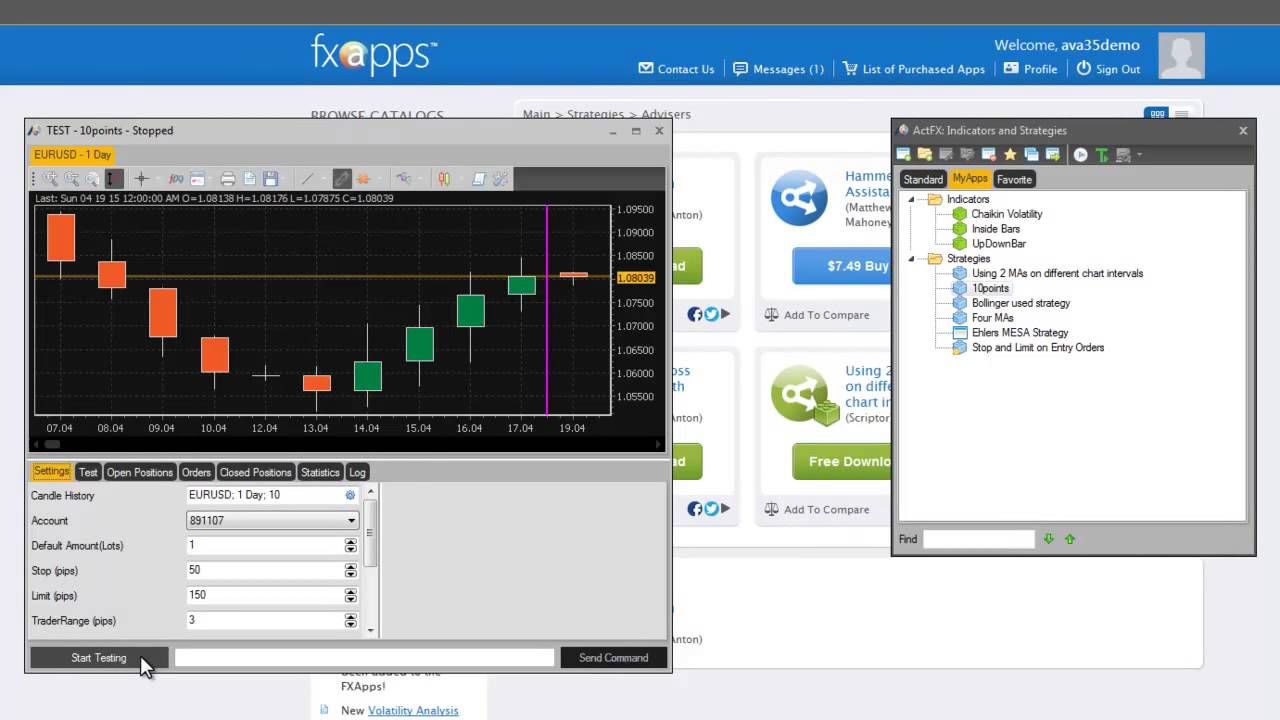
Task: Open the Open Positions tab
Action: point(140,472)
